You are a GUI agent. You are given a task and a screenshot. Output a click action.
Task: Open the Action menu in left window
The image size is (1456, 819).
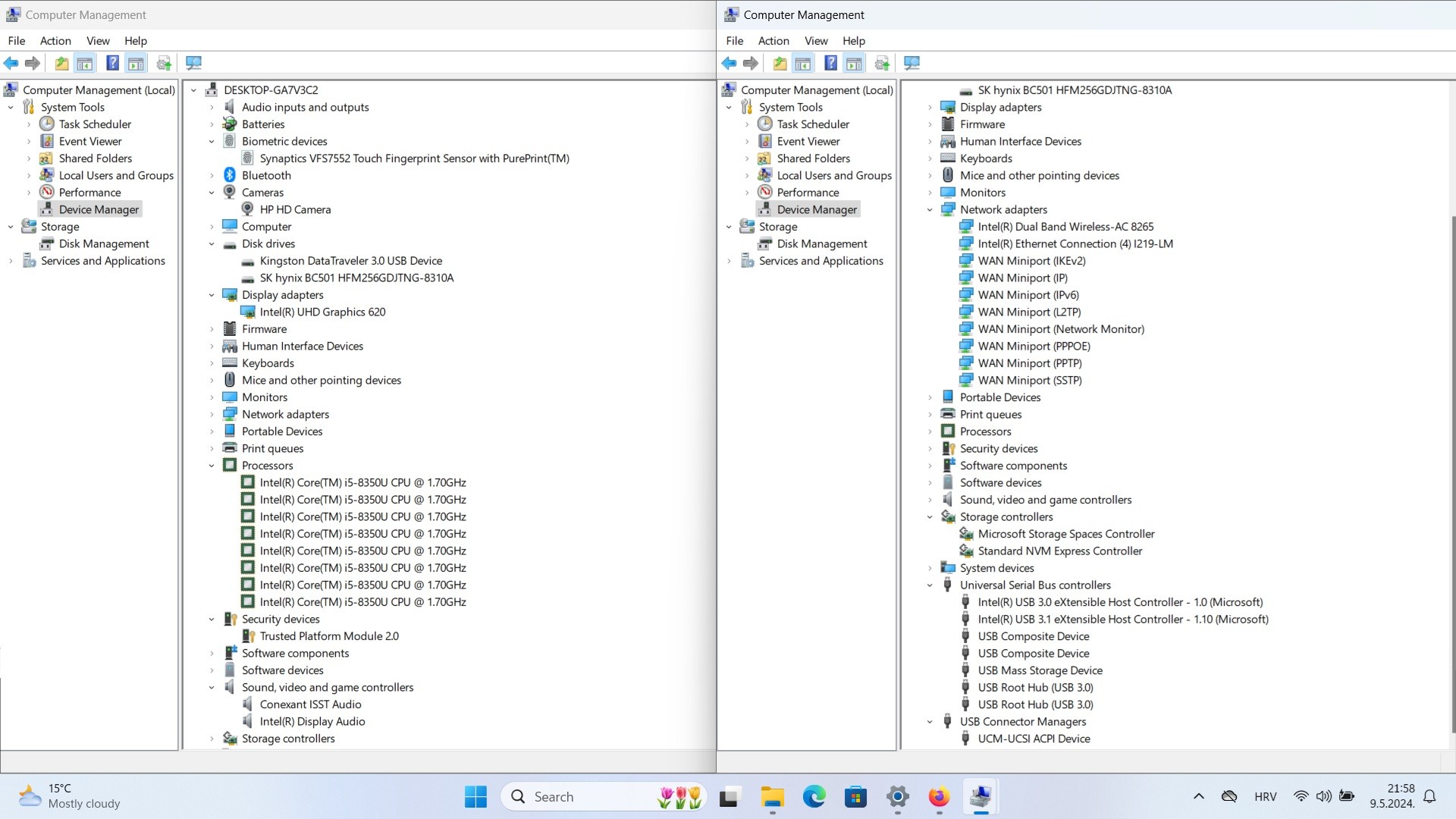click(x=55, y=41)
